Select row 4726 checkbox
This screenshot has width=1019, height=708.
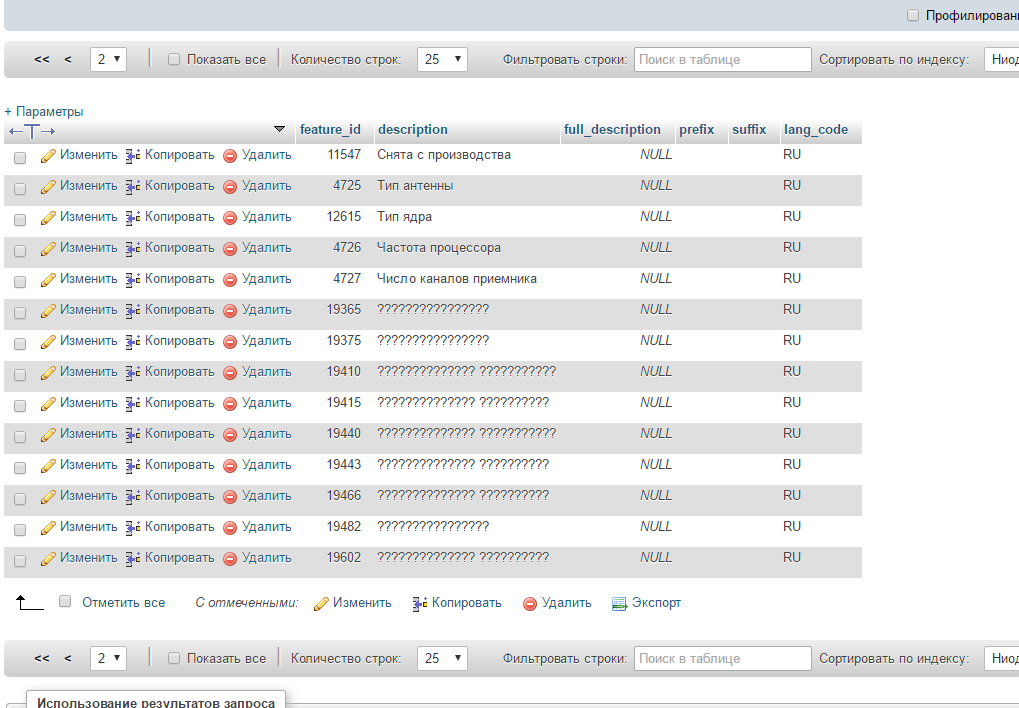point(20,251)
